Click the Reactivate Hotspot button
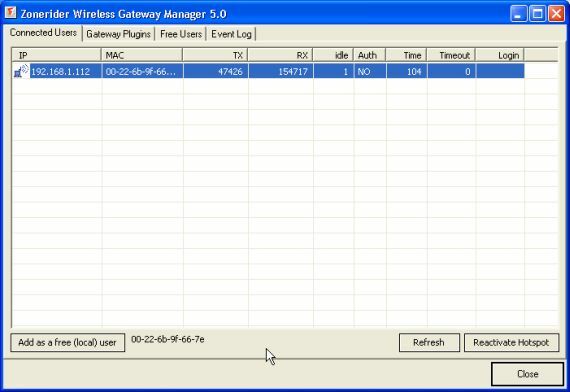The height and width of the screenshot is (392, 570). click(x=511, y=343)
